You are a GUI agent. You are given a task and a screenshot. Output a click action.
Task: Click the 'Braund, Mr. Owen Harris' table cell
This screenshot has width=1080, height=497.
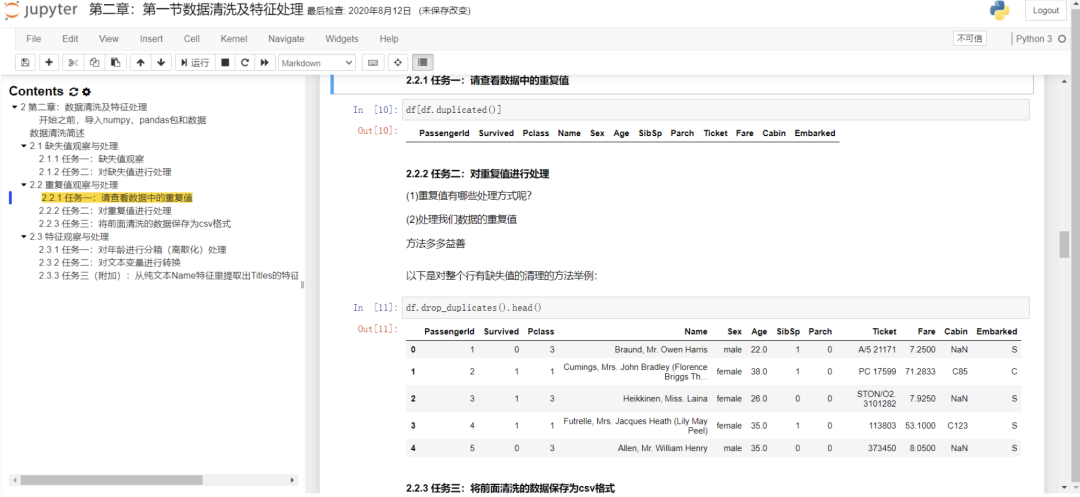click(x=660, y=350)
